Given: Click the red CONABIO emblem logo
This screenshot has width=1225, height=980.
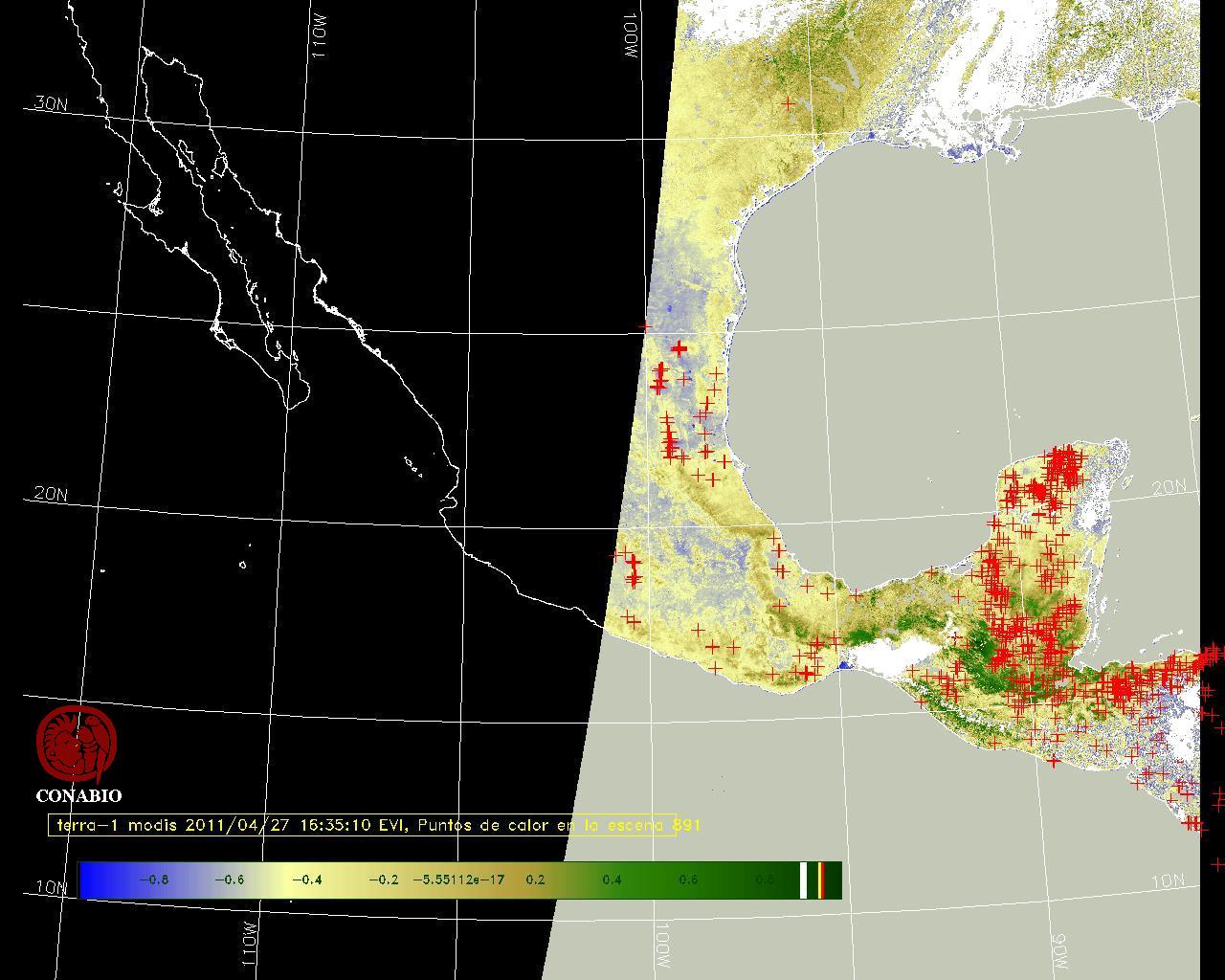Looking at the screenshot, I should click(77, 744).
